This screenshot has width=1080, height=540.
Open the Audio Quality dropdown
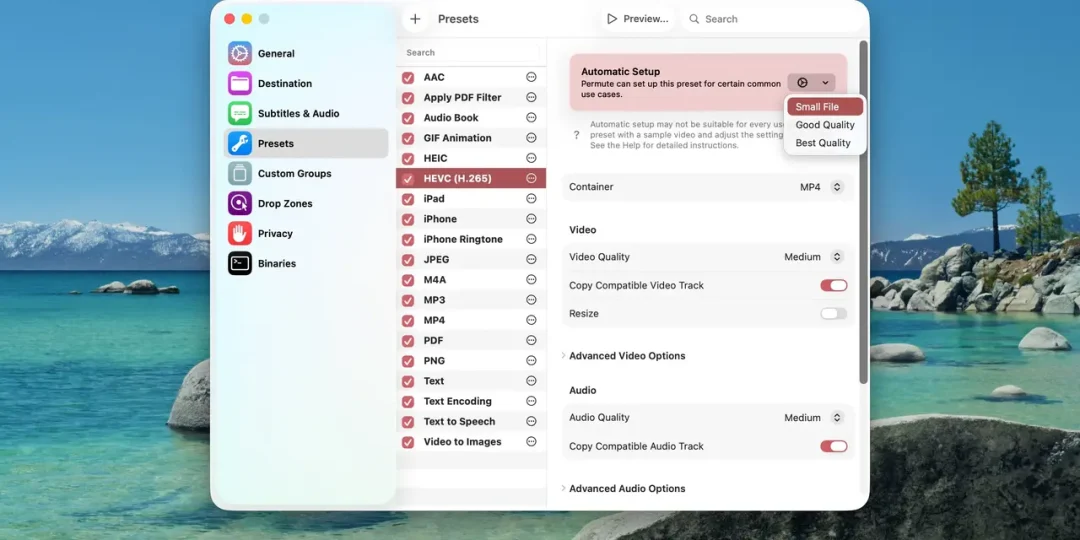[813, 417]
